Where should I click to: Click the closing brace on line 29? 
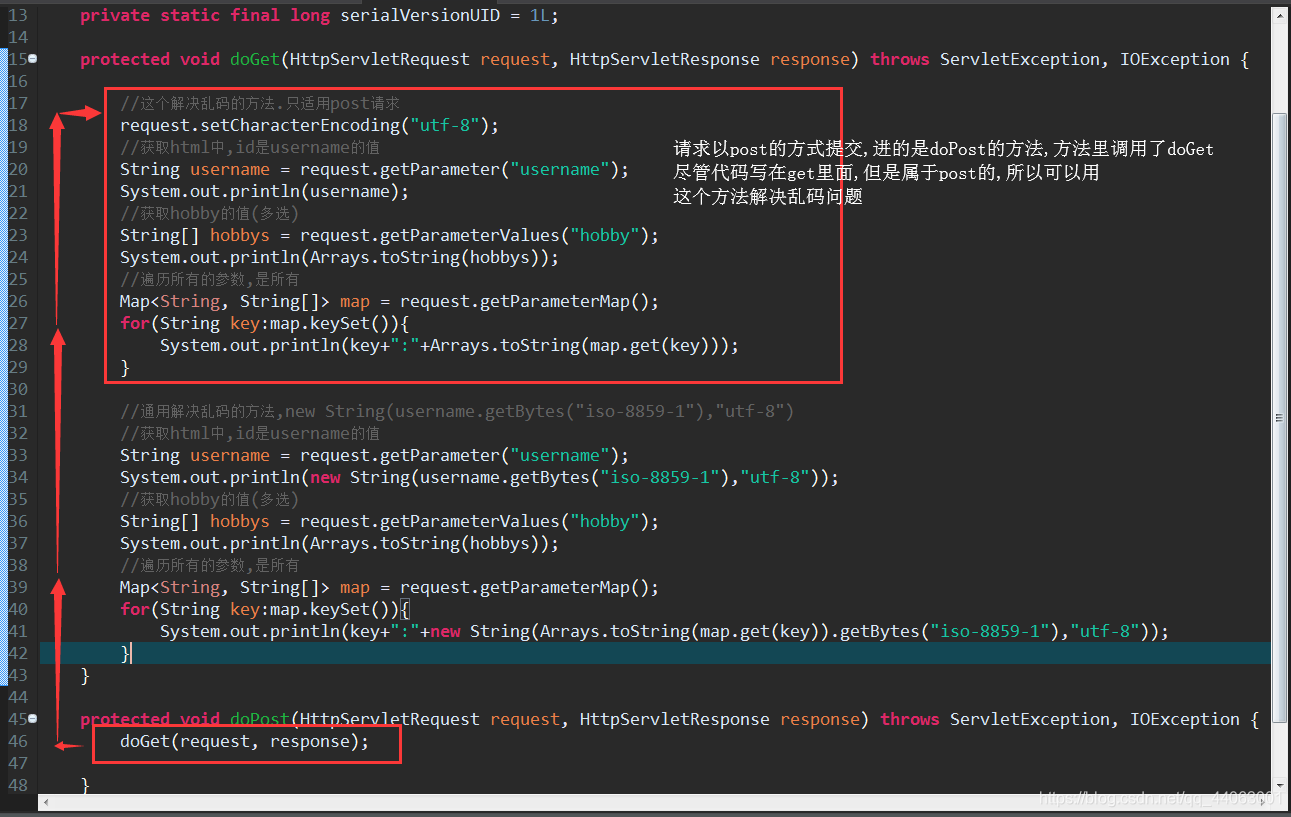125,367
